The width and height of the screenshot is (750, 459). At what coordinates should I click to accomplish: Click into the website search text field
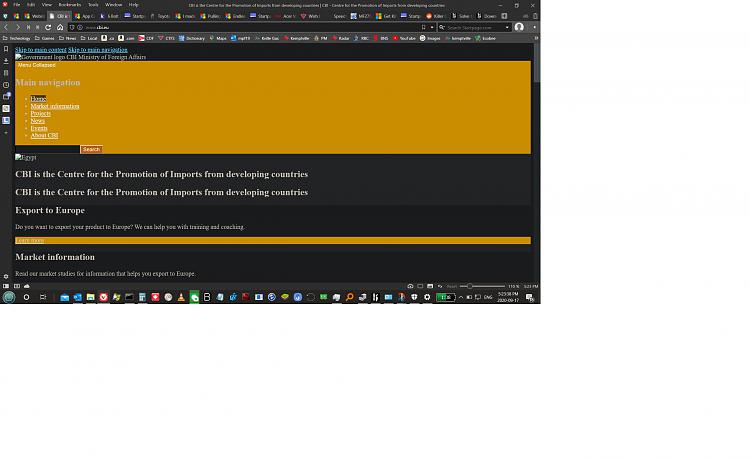pos(47,149)
